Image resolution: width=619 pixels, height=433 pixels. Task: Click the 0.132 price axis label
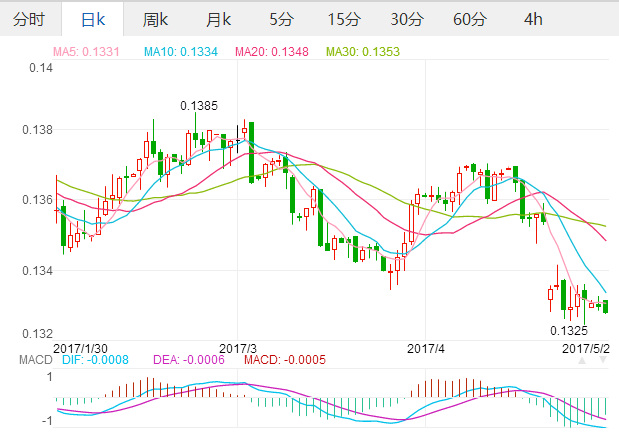click(x=37, y=334)
